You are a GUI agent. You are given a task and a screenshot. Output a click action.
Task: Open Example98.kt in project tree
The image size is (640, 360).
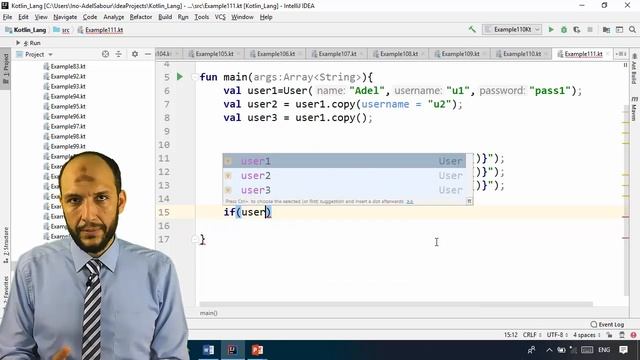coord(64,136)
